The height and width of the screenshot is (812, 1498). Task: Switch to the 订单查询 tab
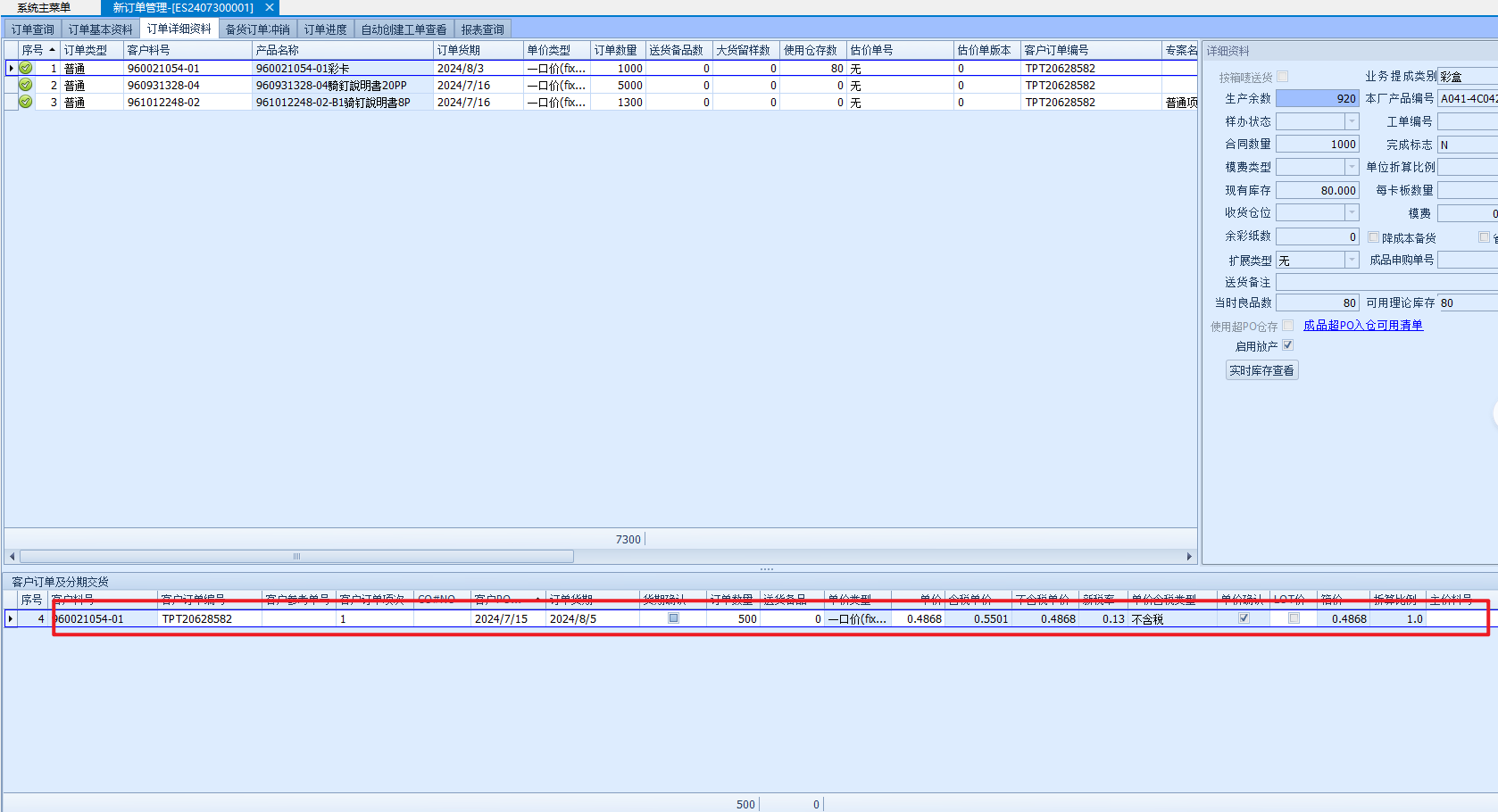(33, 29)
